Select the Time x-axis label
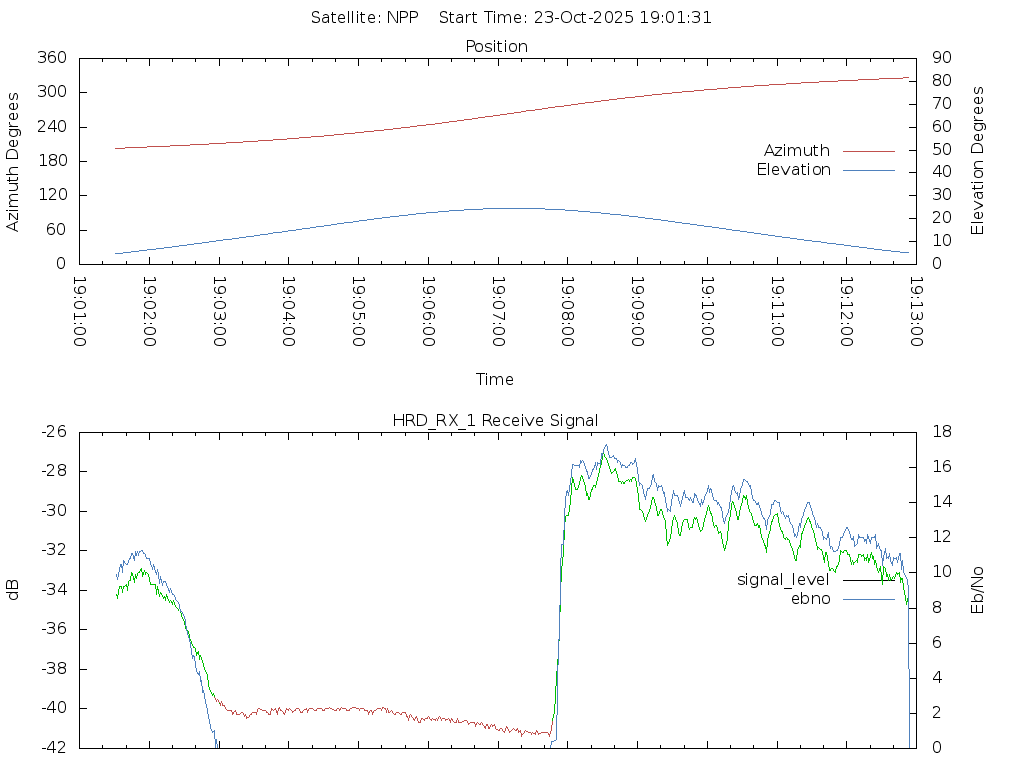Screen dimensions: 1024x768 click(x=495, y=379)
